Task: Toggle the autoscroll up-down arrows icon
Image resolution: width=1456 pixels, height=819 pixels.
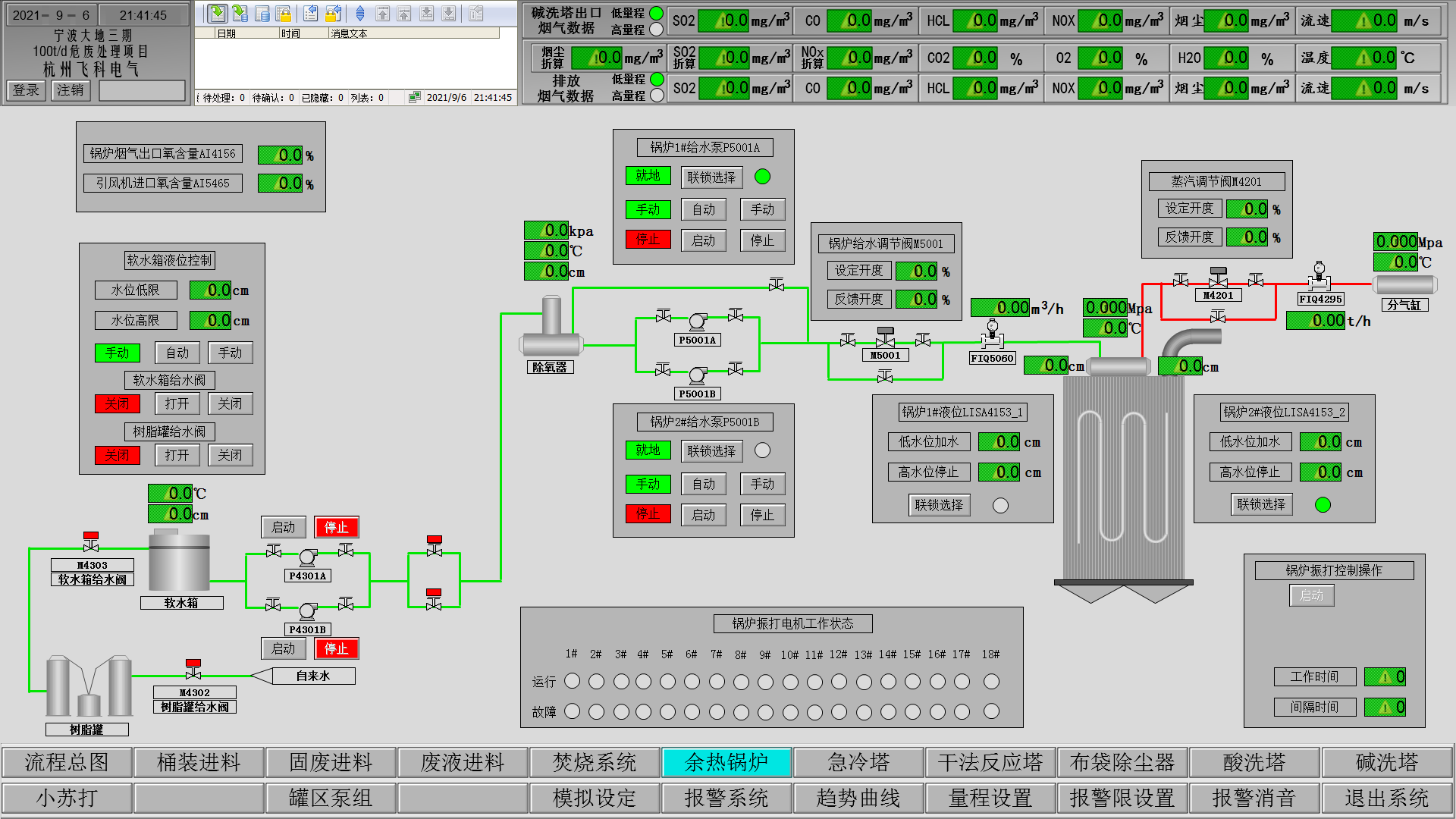Action: [x=360, y=14]
